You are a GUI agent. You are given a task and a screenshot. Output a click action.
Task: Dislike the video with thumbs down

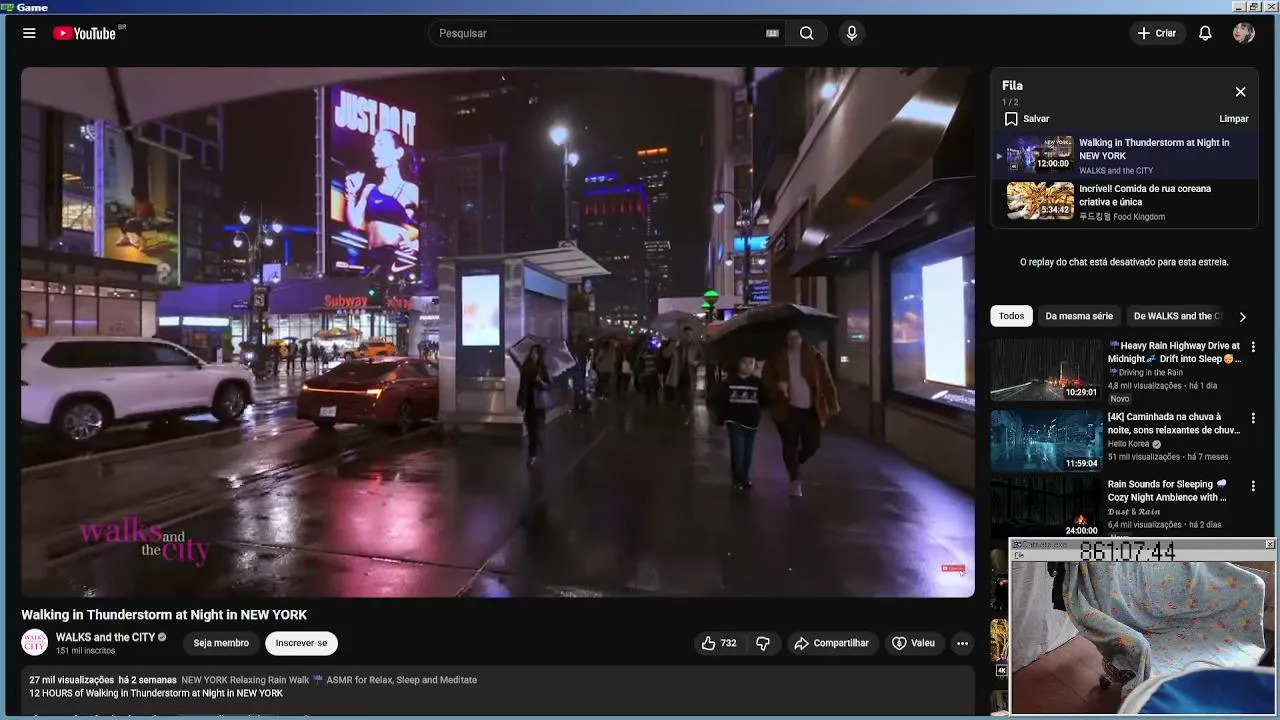(763, 643)
